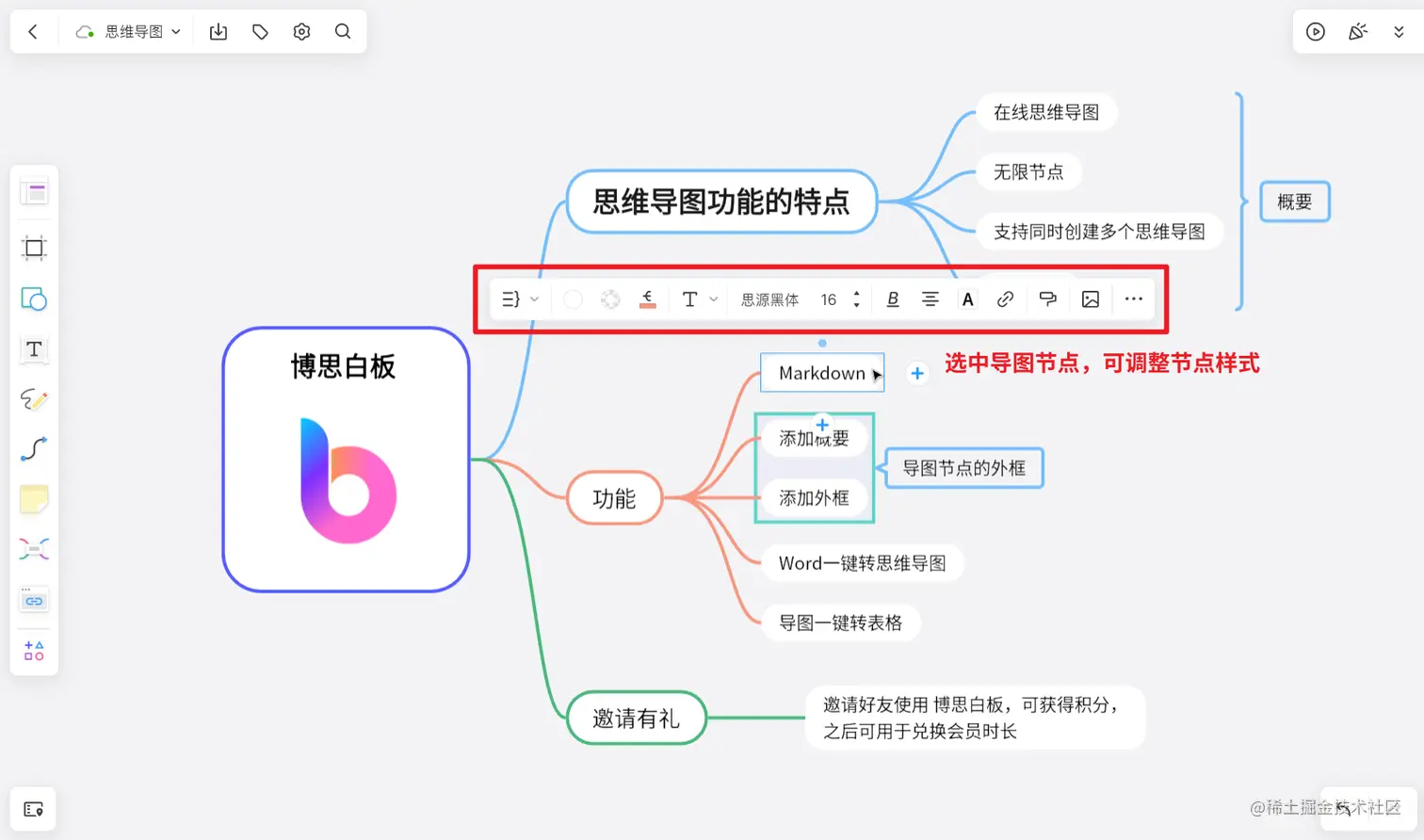Open font color A button

967,299
